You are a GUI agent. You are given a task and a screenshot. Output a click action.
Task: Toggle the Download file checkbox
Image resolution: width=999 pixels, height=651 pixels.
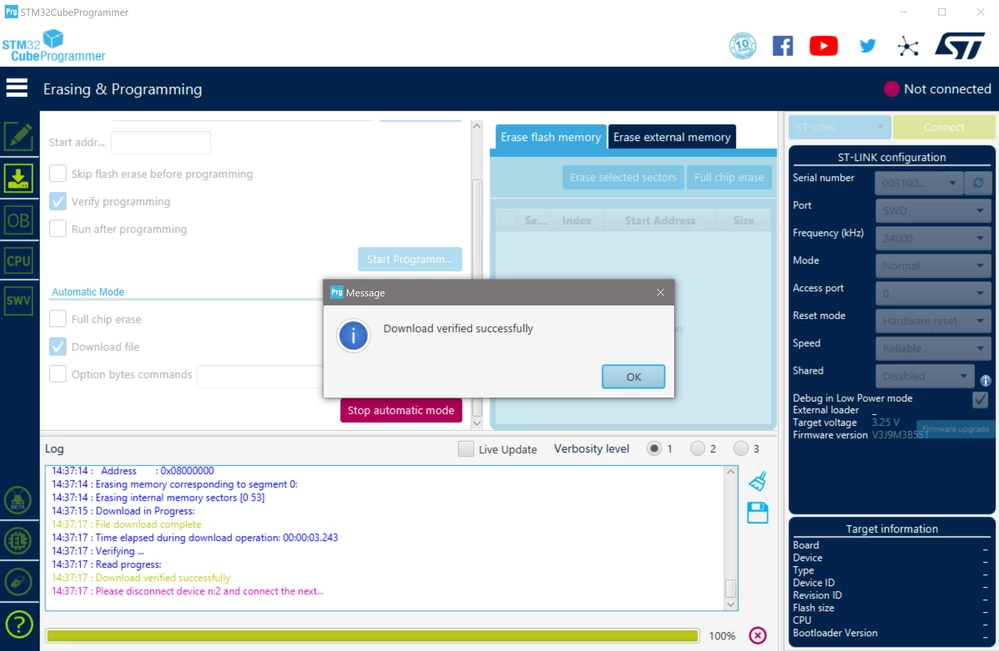pyautogui.click(x=58, y=347)
